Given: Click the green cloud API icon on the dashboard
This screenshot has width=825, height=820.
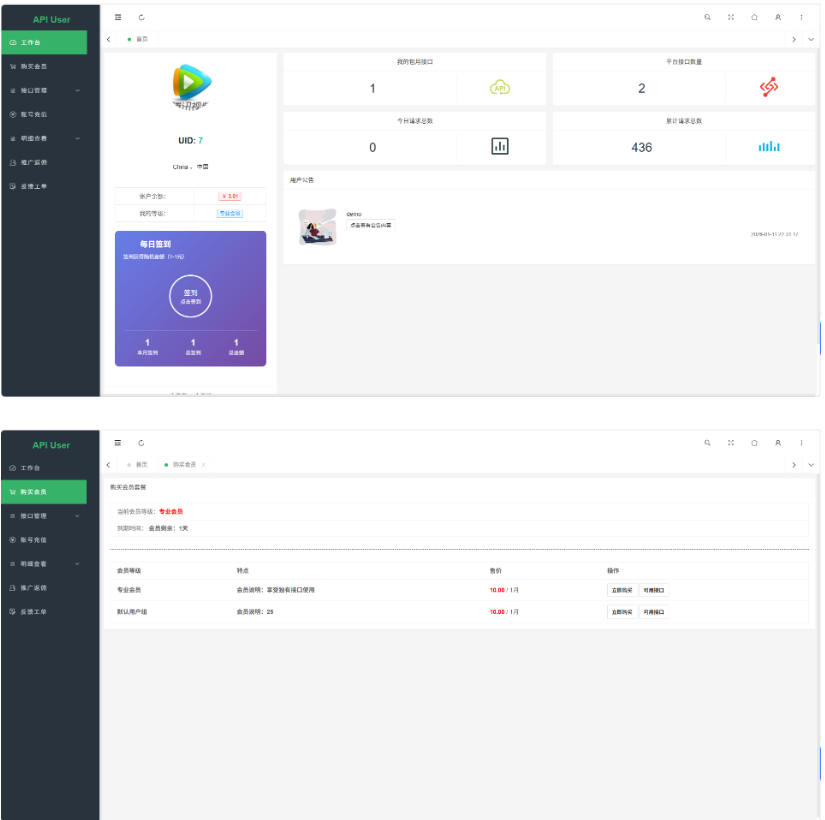Looking at the screenshot, I should (500, 88).
